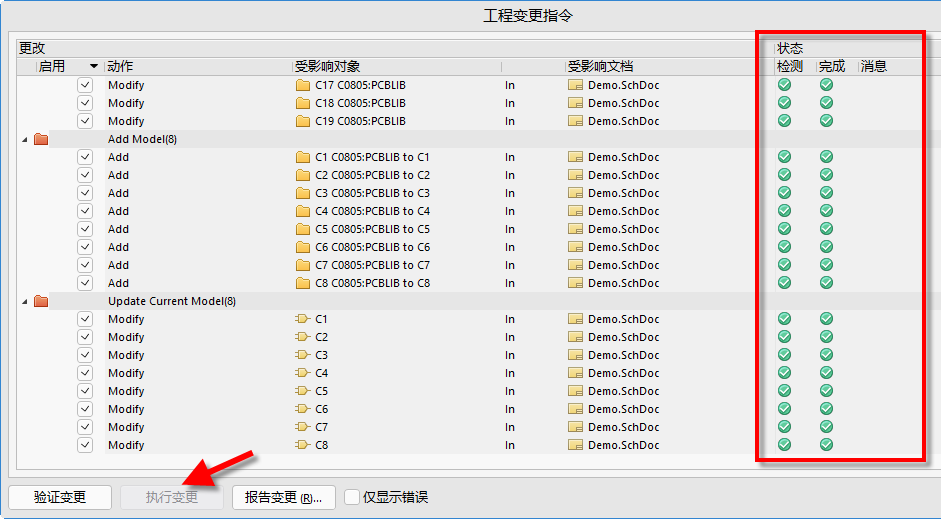Click the Demo.SchDoc document icon in C19 row
The width and height of the screenshot is (941, 519).
pyautogui.click(x=575, y=121)
